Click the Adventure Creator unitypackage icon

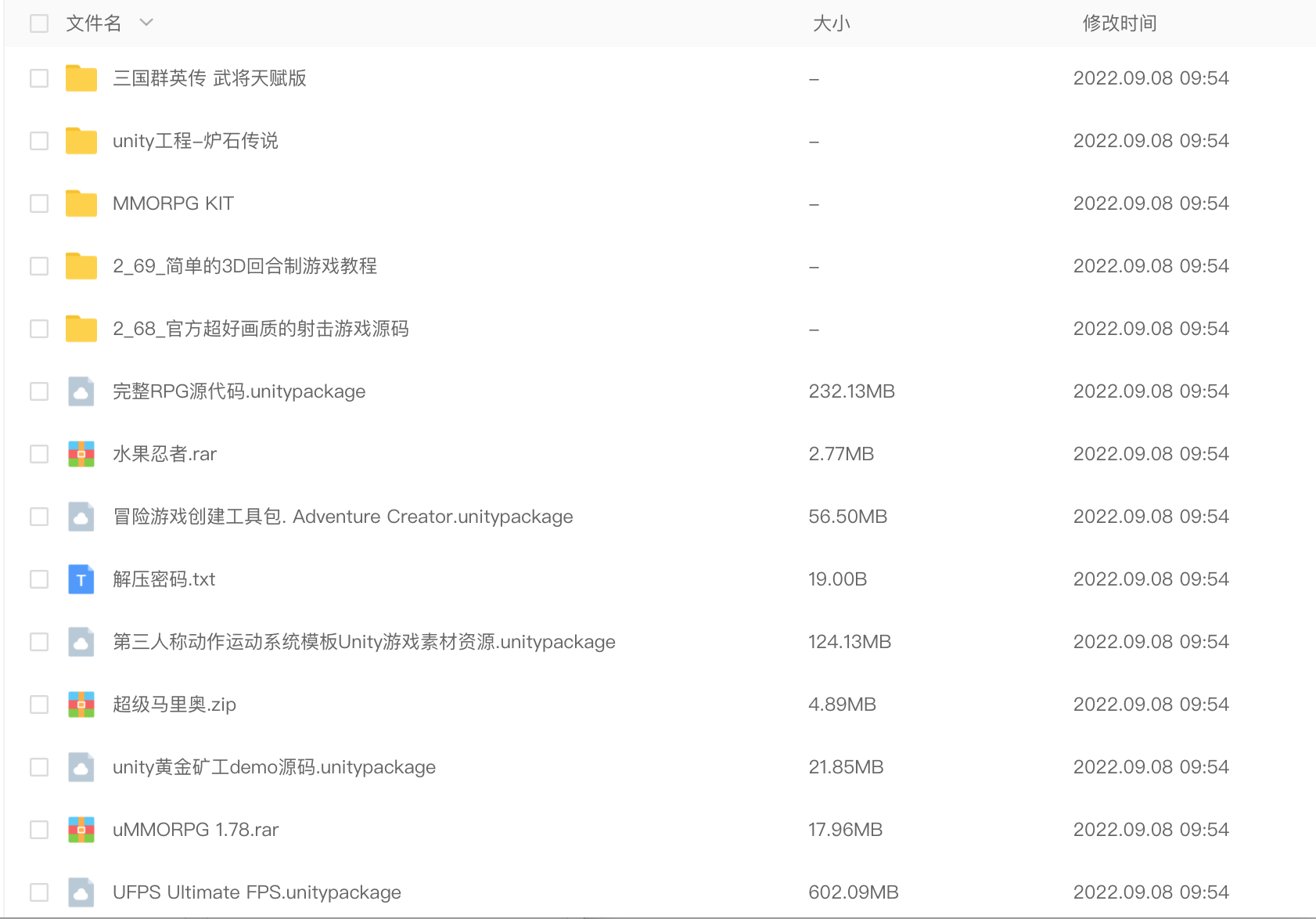[x=81, y=516]
